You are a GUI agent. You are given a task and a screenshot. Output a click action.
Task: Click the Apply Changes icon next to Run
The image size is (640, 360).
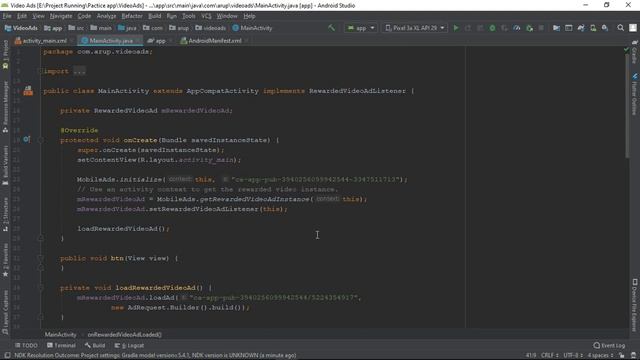(468, 28)
